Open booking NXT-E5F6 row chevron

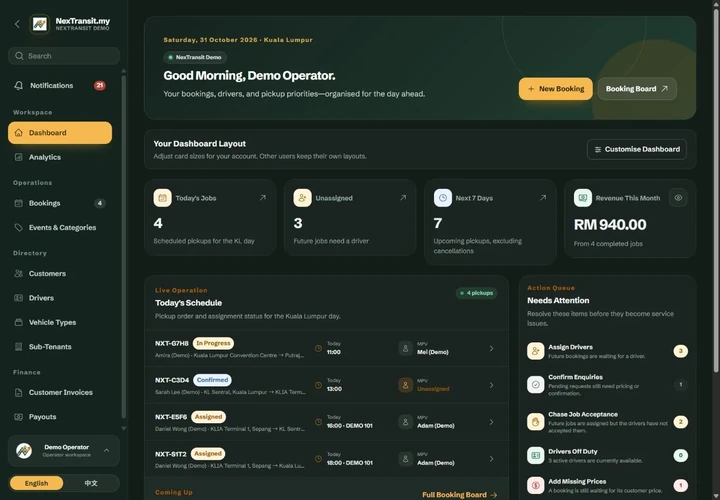pos(491,422)
